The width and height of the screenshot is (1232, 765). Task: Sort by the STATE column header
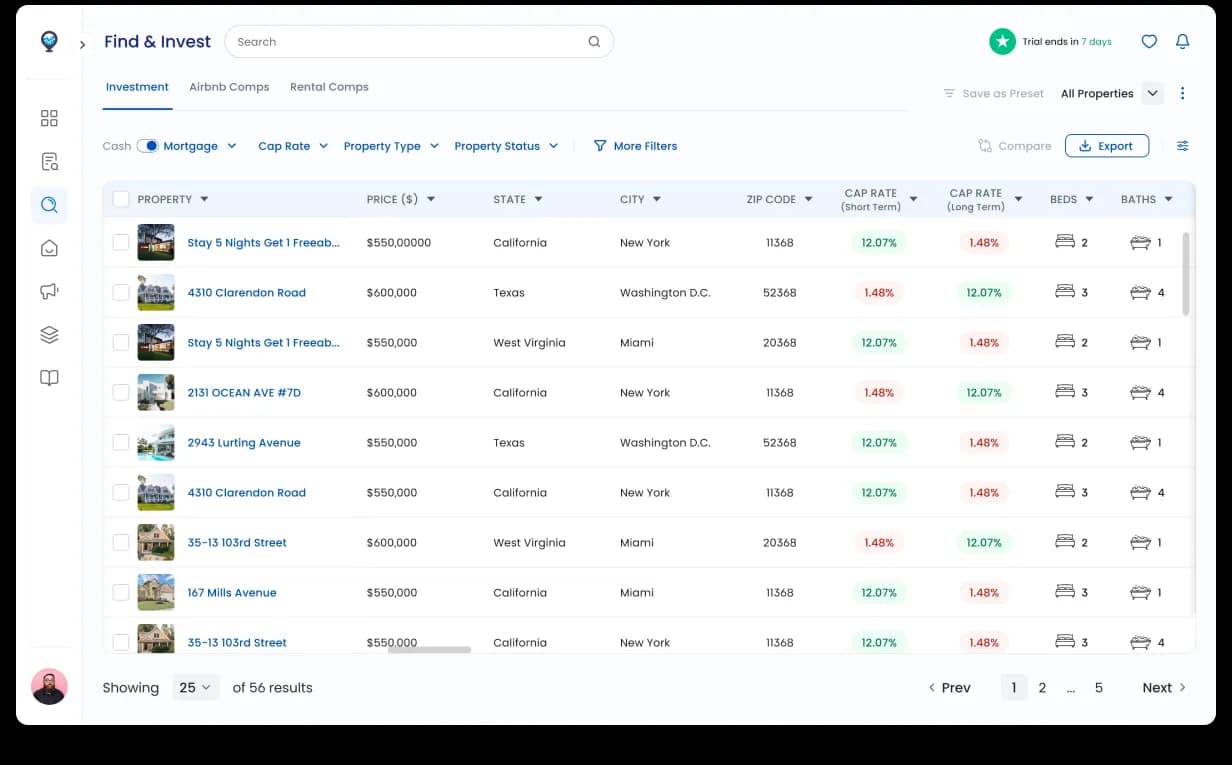click(518, 199)
